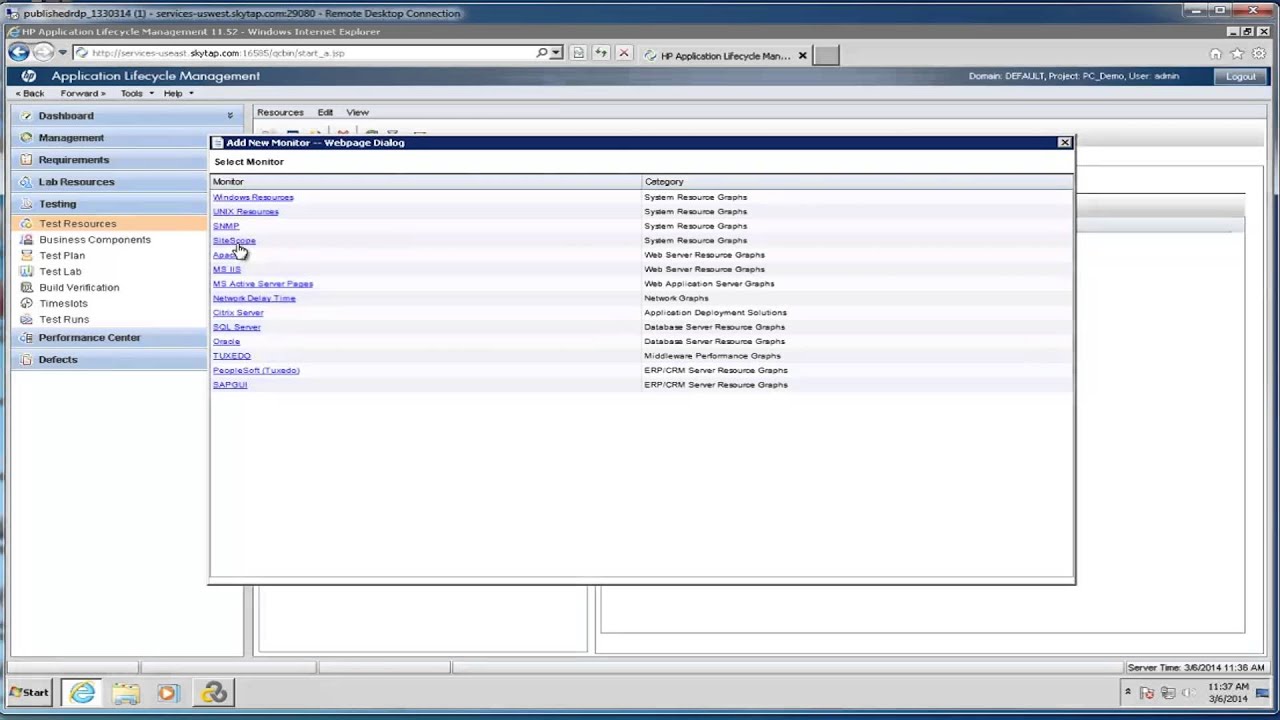This screenshot has height=720, width=1280.
Task: Open Windows Explorer folder in taskbar
Action: pyautogui.click(x=126, y=692)
